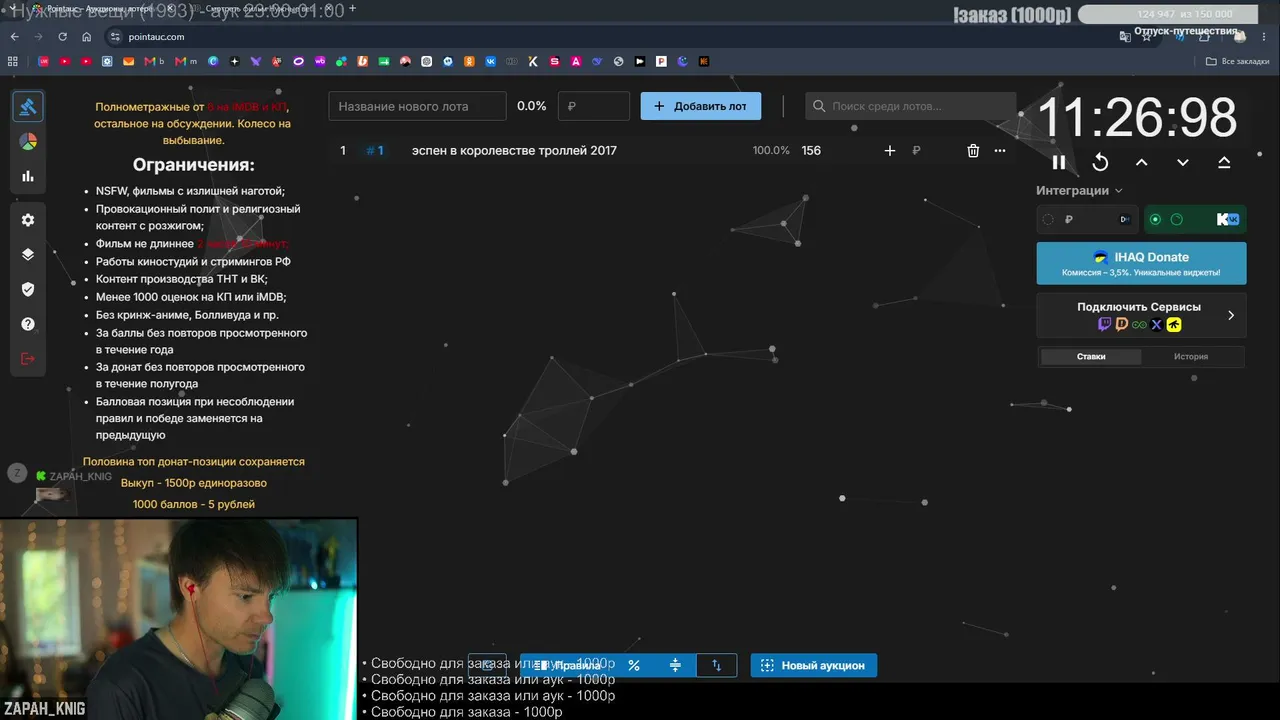The image size is (1280, 720).
Task: Select the lot name 'эспен в королевстве троллей 2017'
Action: (514, 151)
